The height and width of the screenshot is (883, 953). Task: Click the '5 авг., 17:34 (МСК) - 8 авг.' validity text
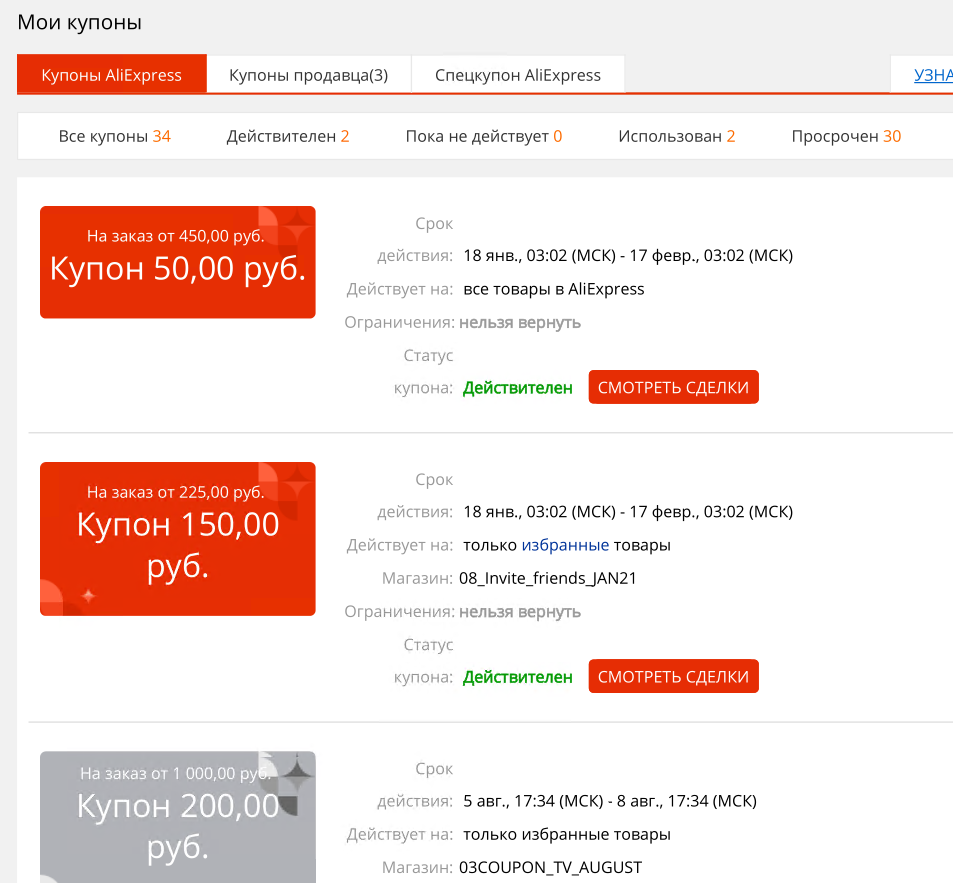610,801
